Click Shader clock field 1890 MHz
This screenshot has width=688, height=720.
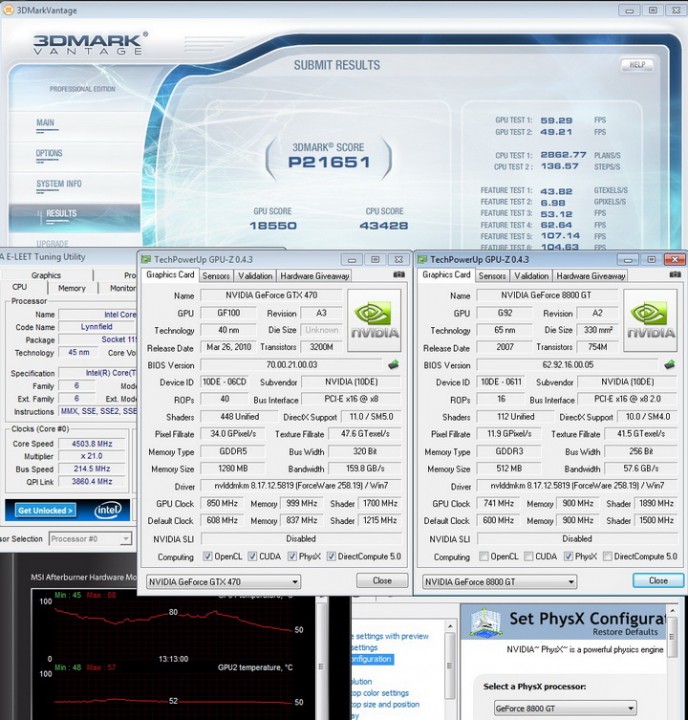(x=656, y=503)
